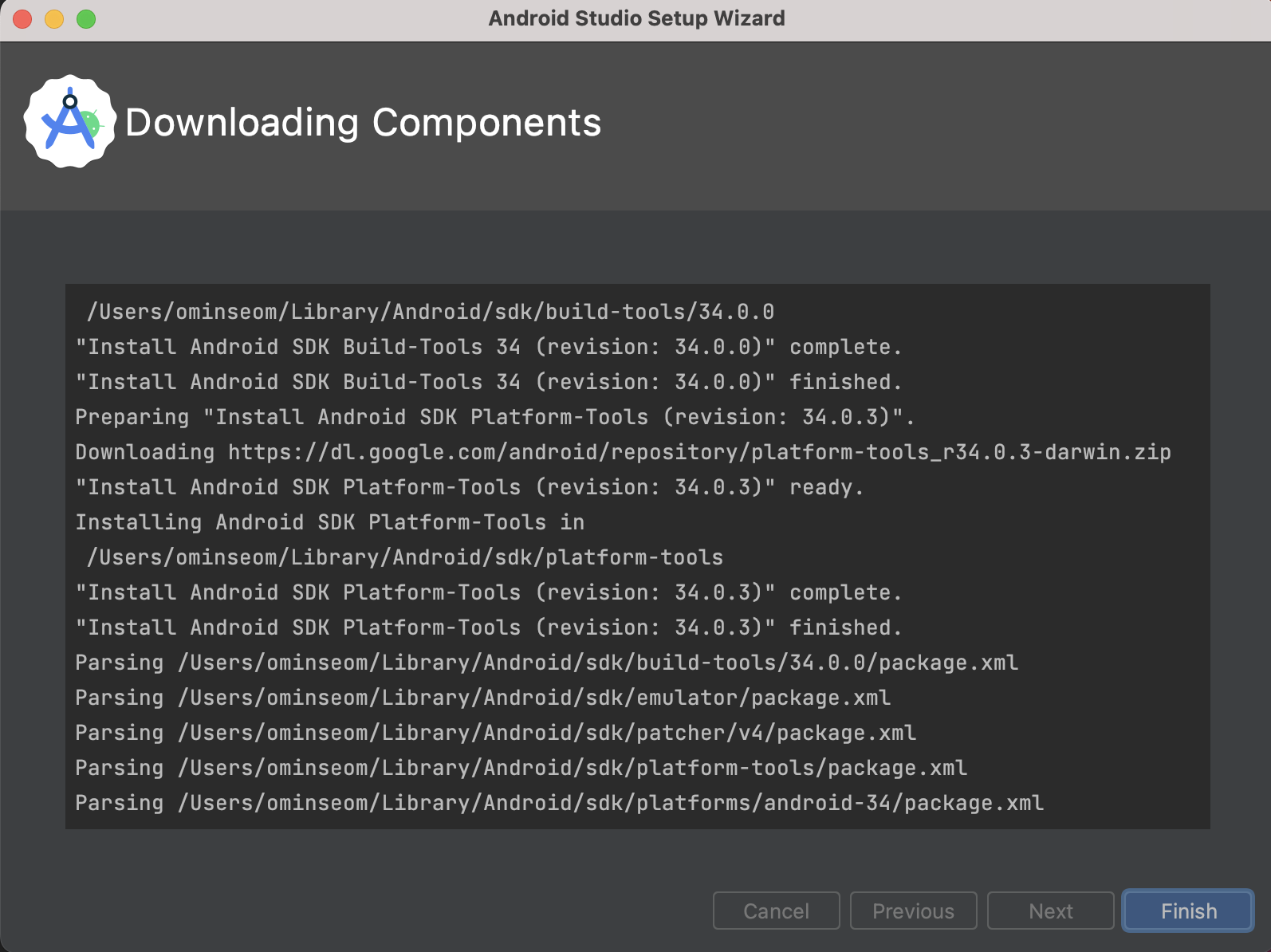Click "Installing Android SDK Platform-Tools in" line

330,522
